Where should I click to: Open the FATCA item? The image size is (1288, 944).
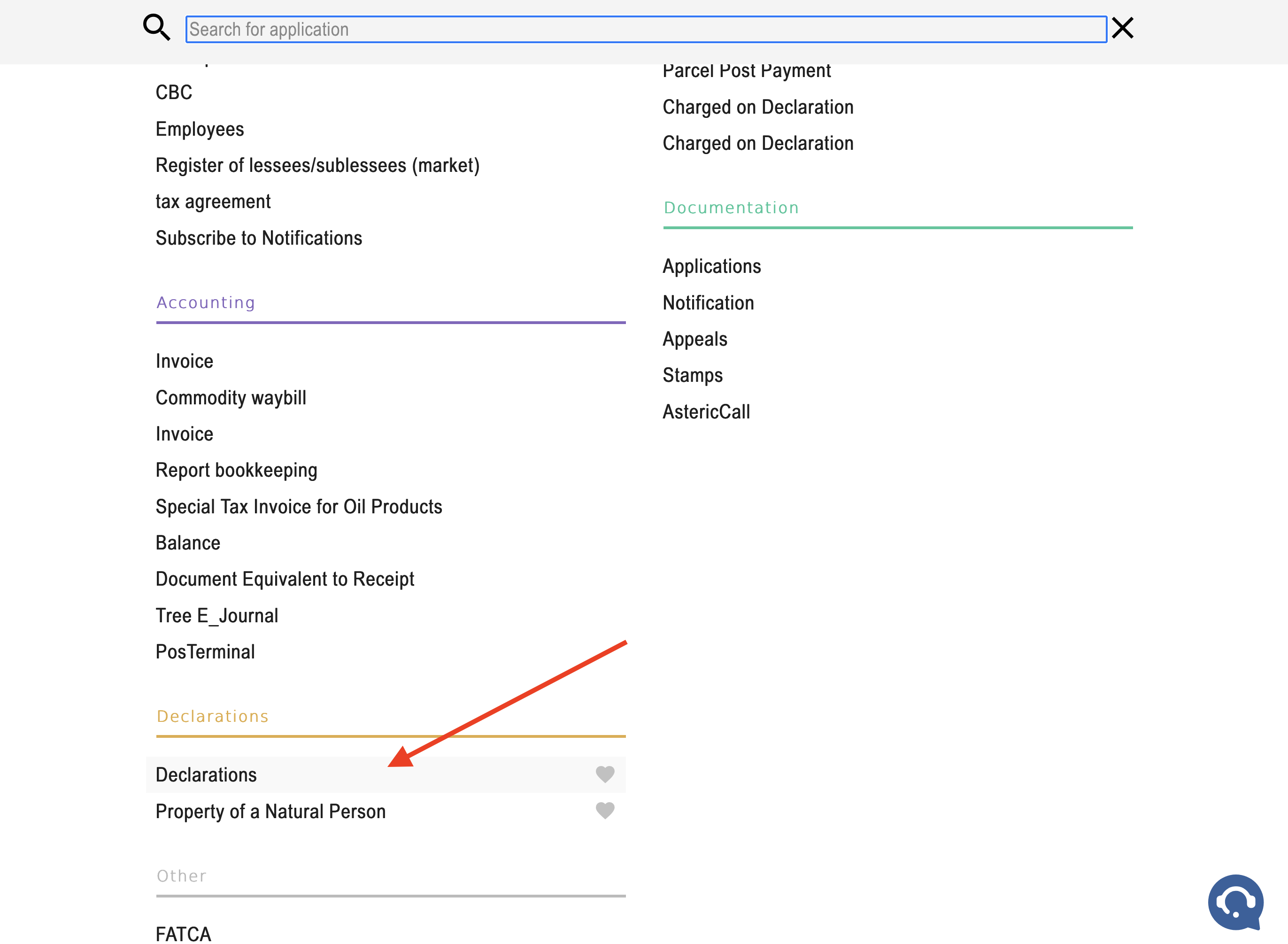183,933
